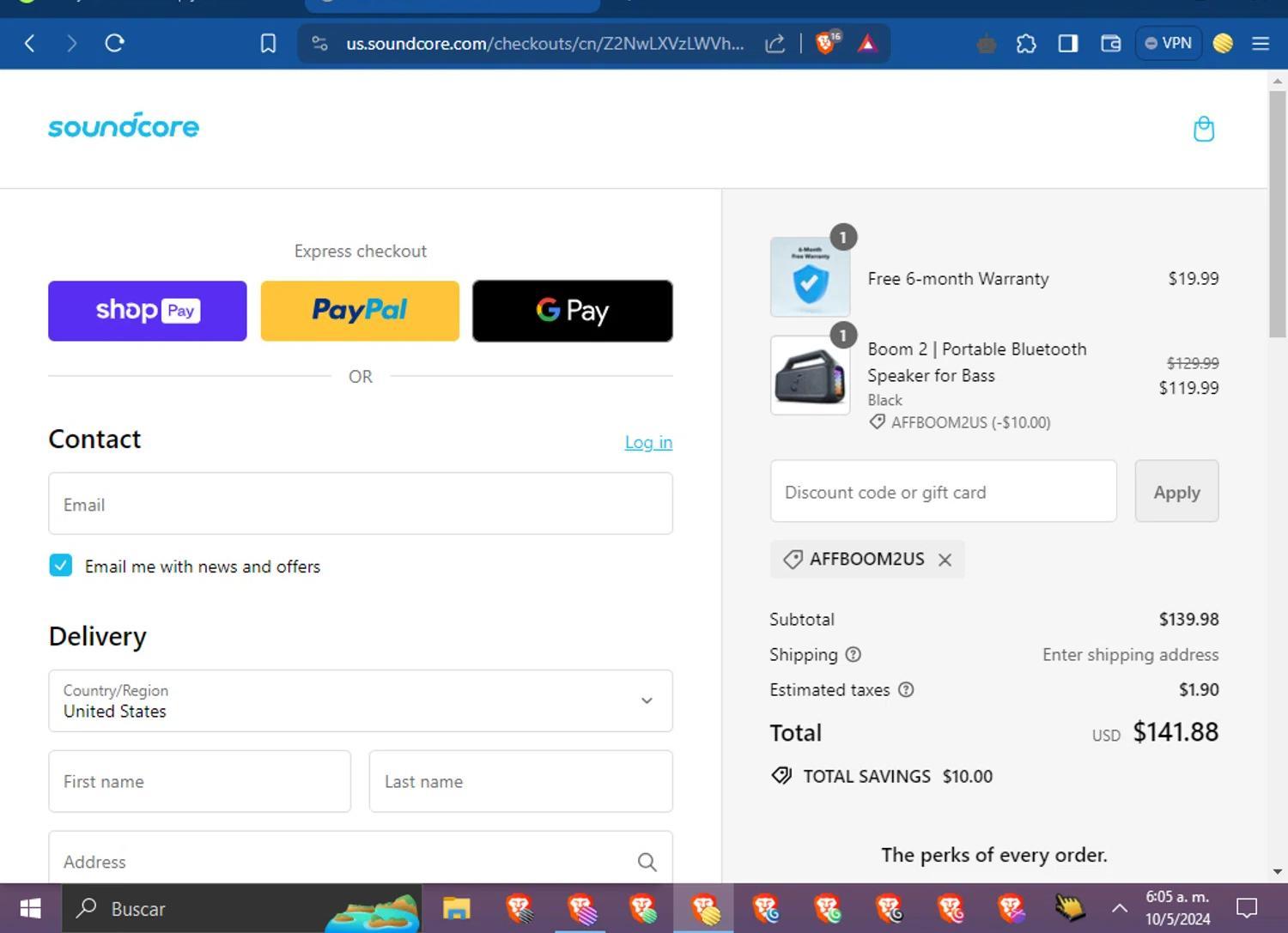Image resolution: width=1288 pixels, height=933 pixels.
Task: Open the shopping bag cart icon
Action: tap(1204, 129)
